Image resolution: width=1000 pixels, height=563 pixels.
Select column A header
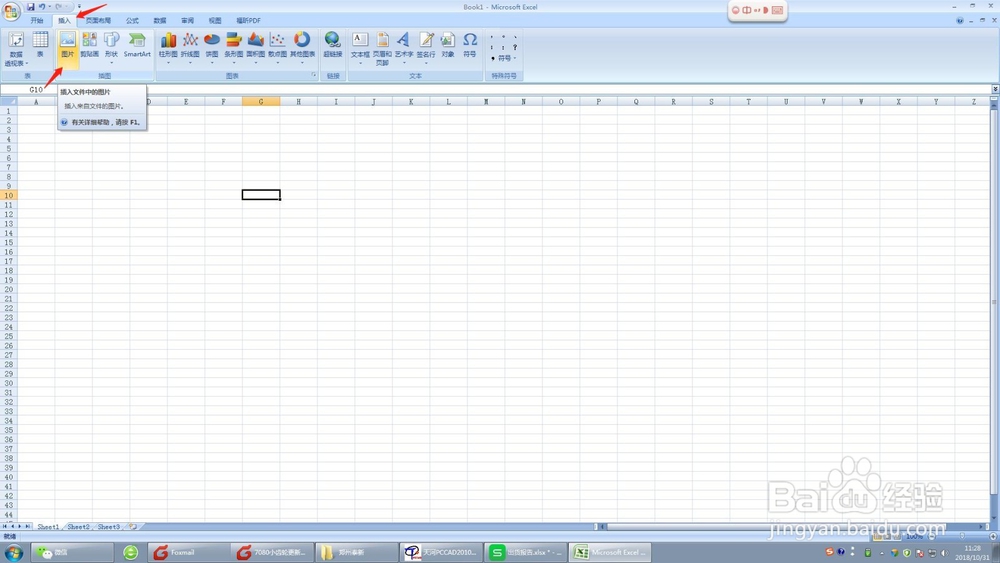(x=36, y=101)
